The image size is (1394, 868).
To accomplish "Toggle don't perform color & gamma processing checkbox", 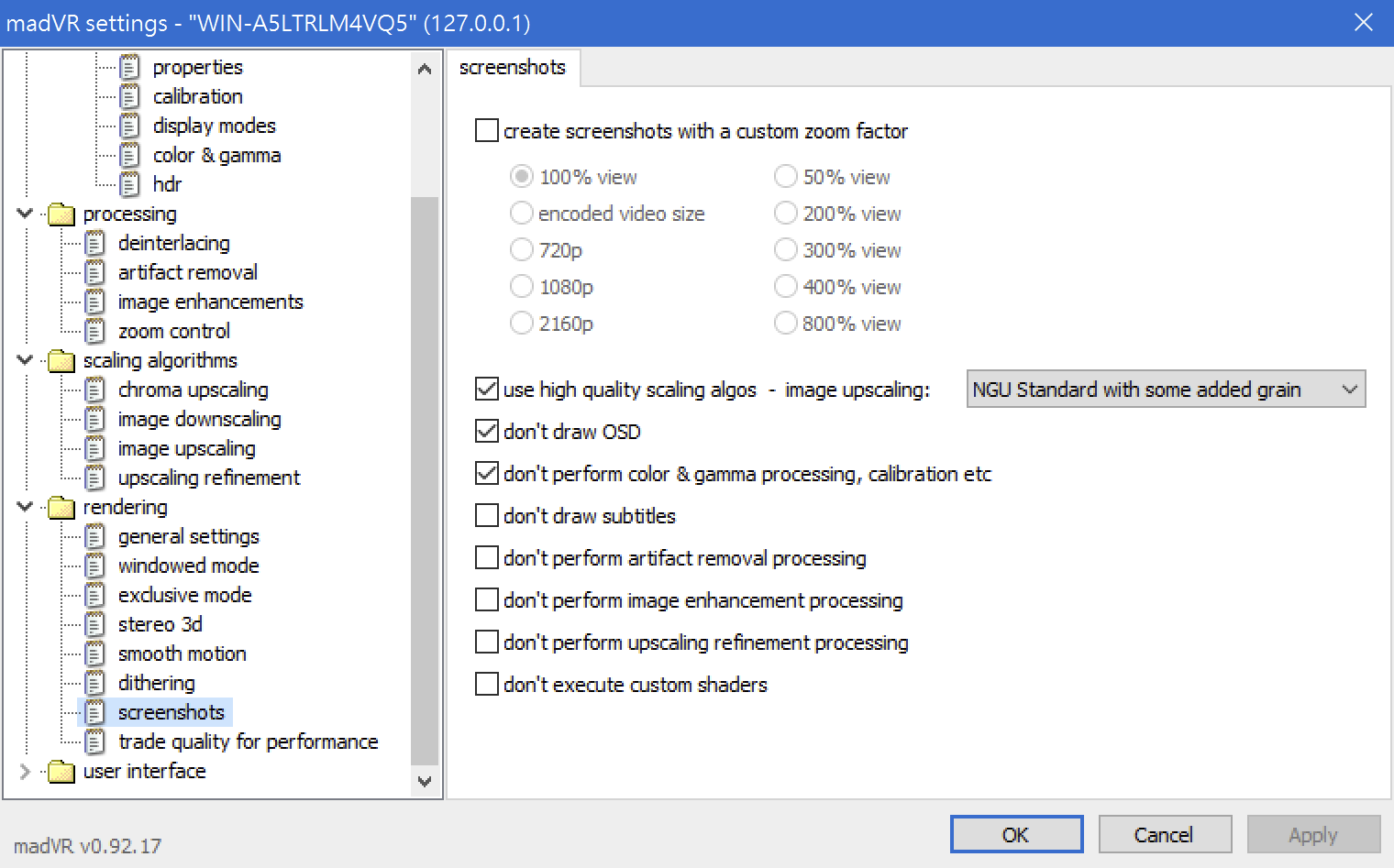I will point(487,473).
